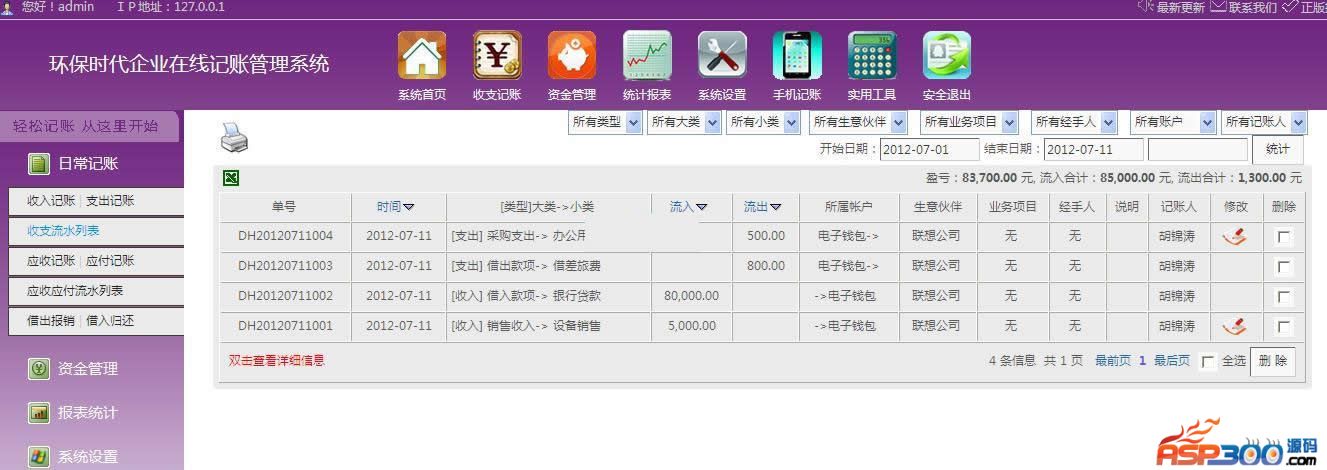The height and width of the screenshot is (470, 1327).
Task: Click page number 1 in pagination
Action: tap(1142, 360)
